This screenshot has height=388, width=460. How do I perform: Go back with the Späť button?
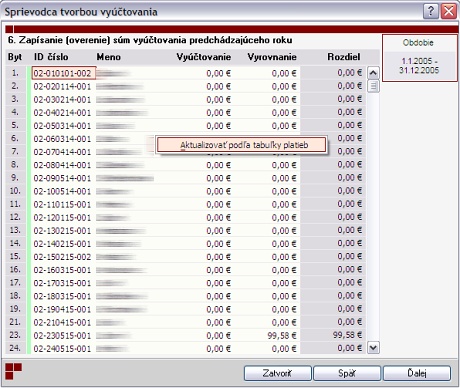coord(347,373)
